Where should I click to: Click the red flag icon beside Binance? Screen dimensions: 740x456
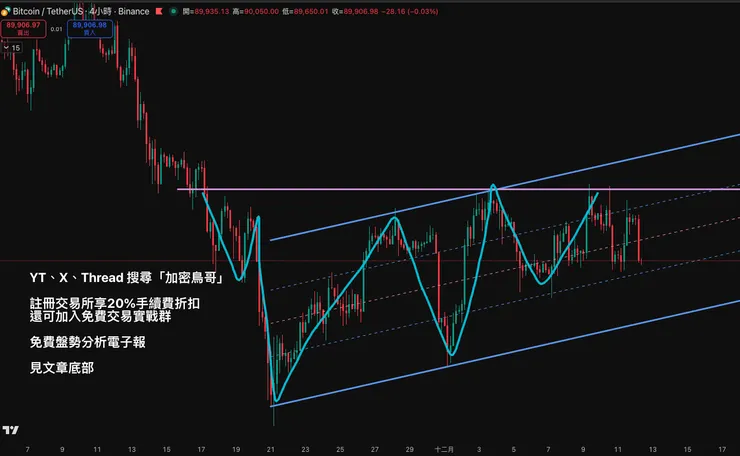[159, 11]
